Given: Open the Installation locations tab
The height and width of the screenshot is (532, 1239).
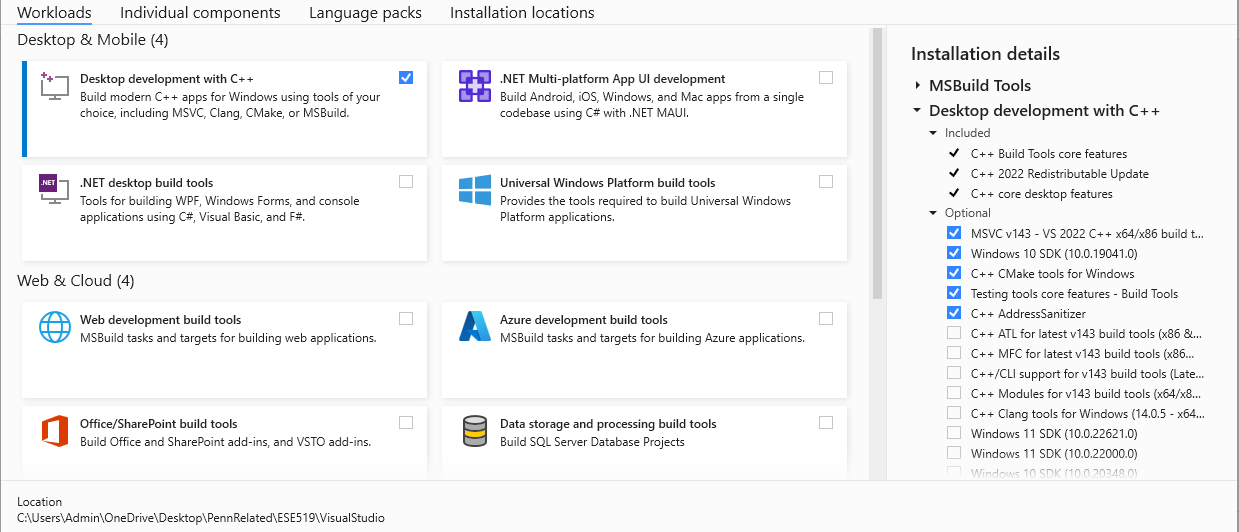Looking at the screenshot, I should [522, 13].
